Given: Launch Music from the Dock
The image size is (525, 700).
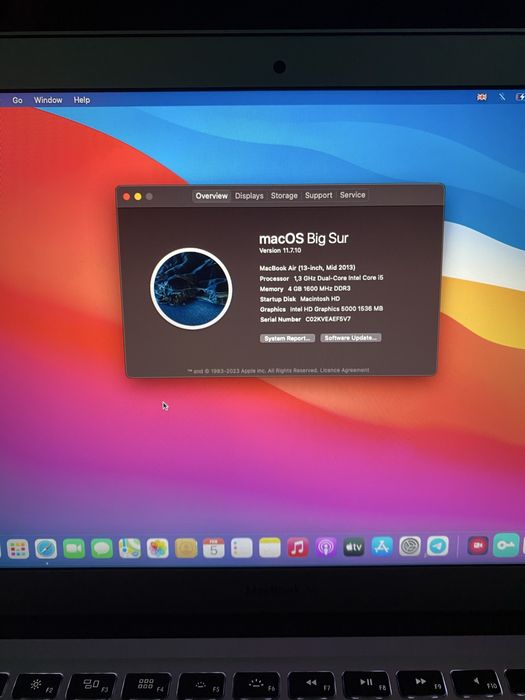Looking at the screenshot, I should tap(298, 547).
